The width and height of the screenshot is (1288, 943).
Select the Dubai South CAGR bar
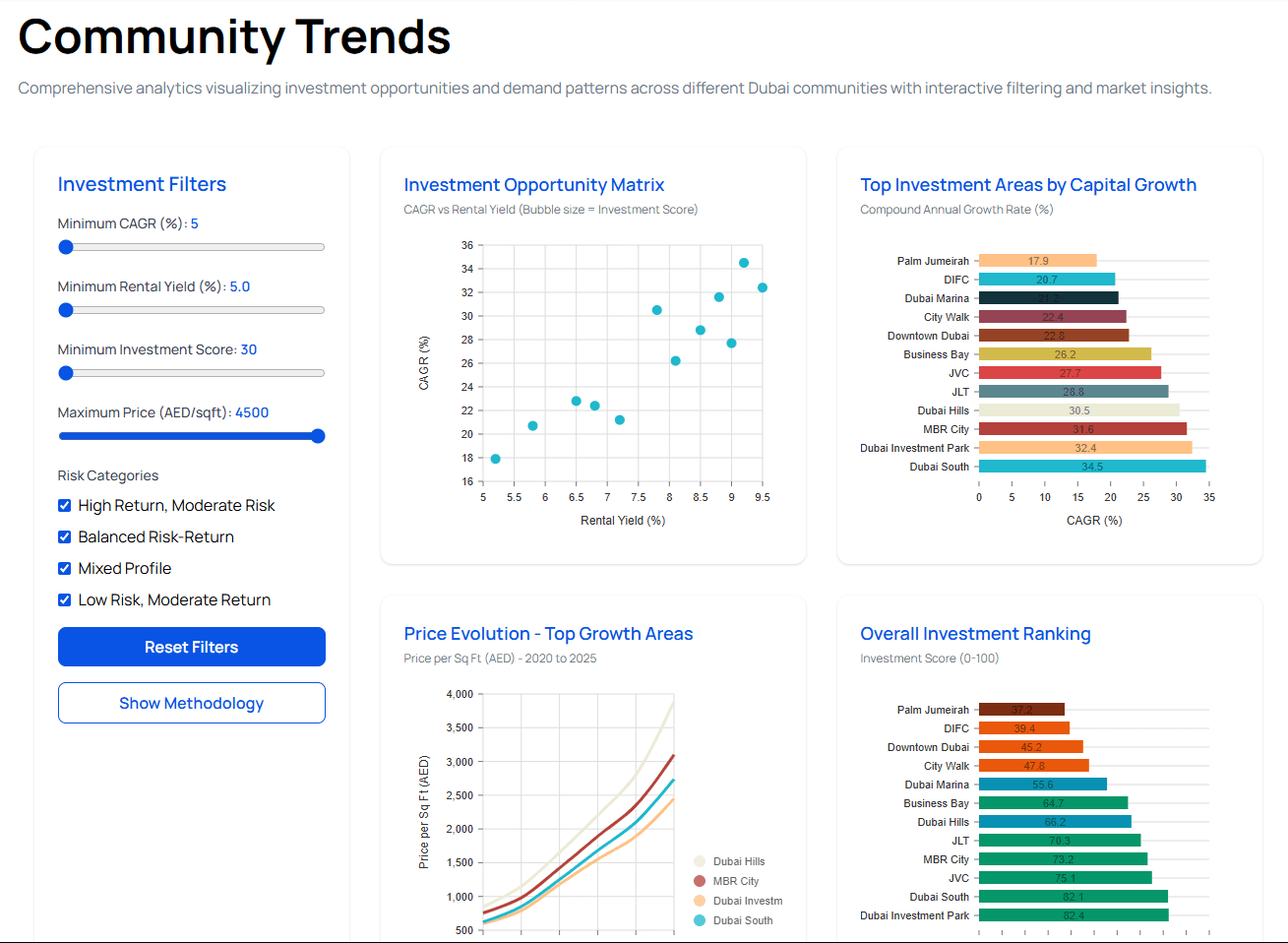click(x=1090, y=465)
